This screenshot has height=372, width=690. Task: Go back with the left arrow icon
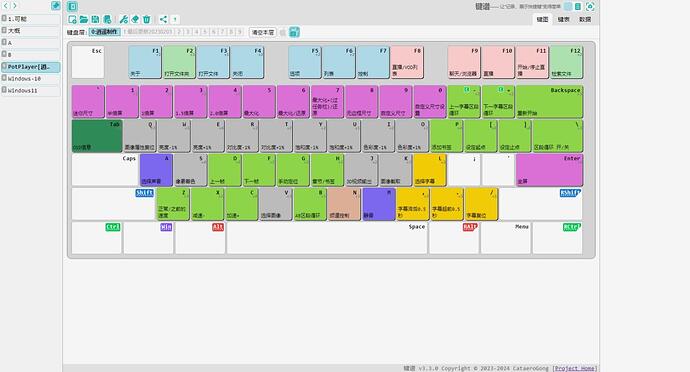tap(6, 6)
